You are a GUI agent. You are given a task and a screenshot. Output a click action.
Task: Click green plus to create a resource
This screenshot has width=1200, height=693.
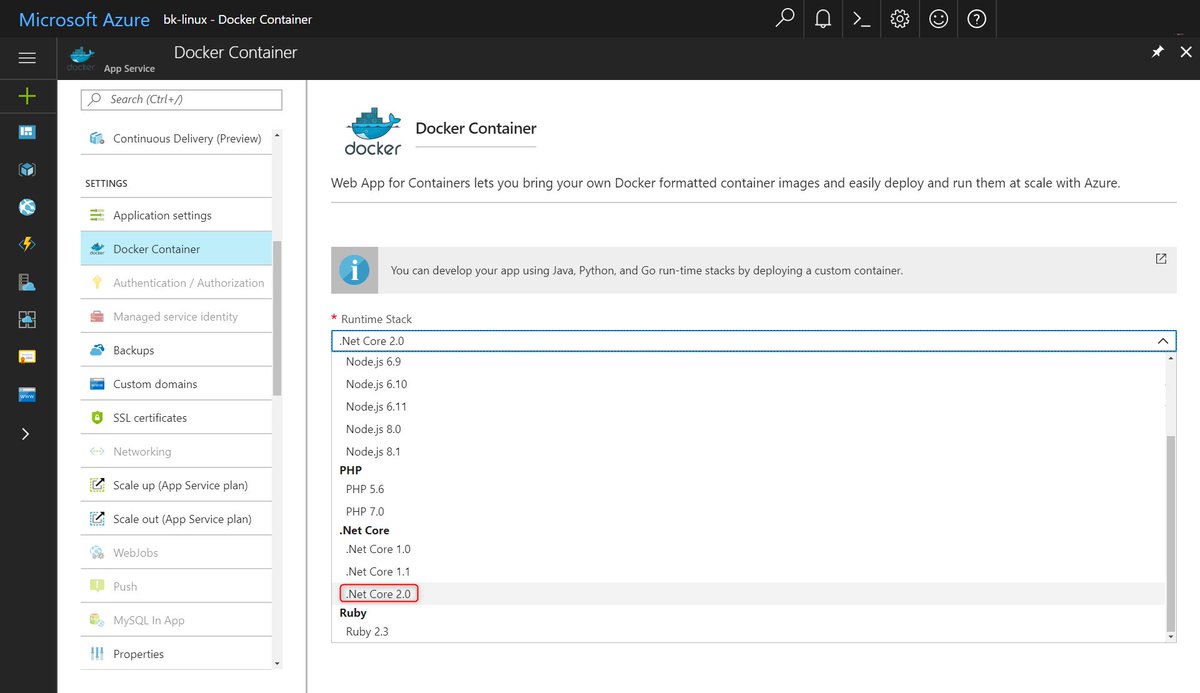point(27,96)
